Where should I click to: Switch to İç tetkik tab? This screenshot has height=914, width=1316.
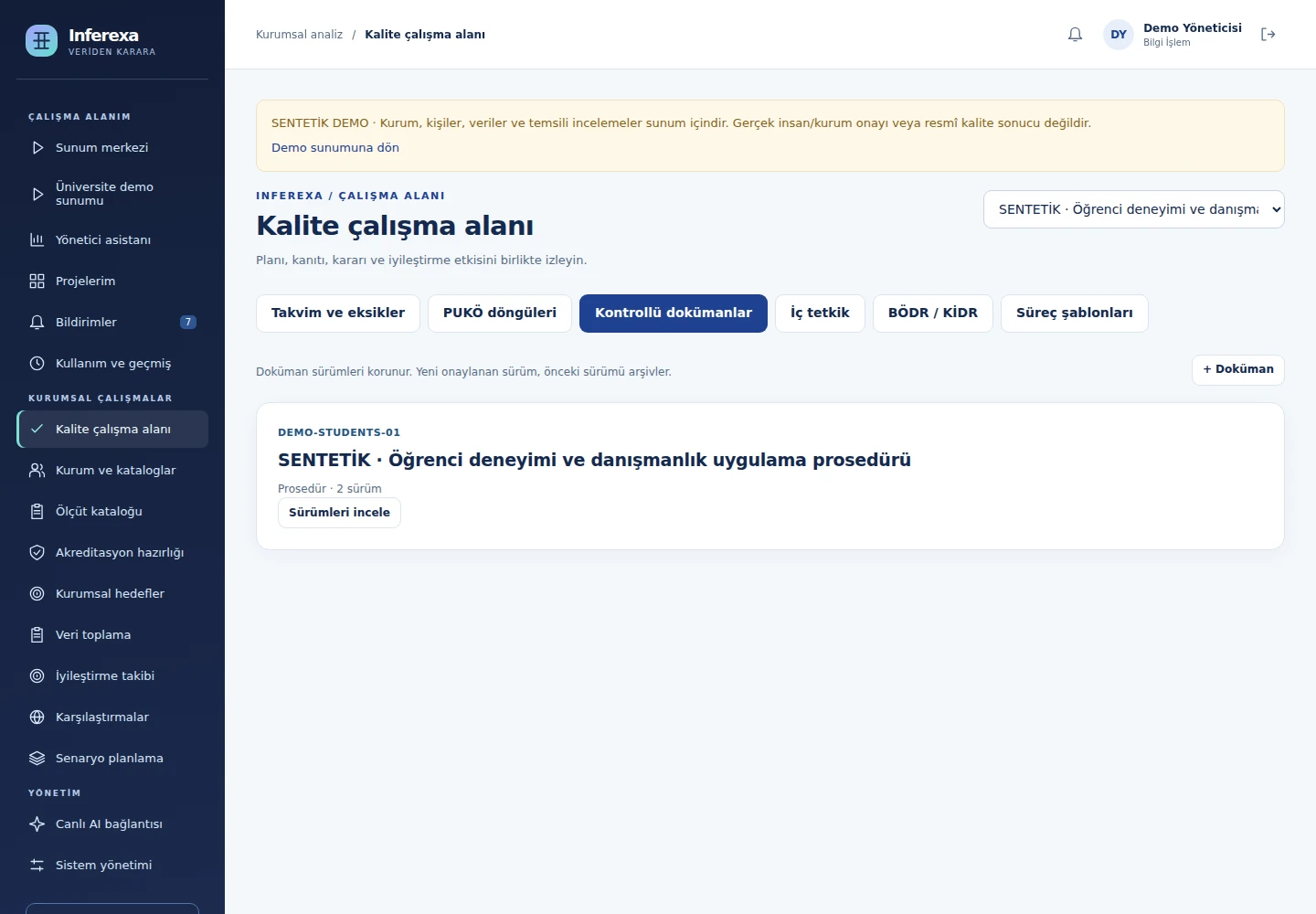(x=820, y=314)
